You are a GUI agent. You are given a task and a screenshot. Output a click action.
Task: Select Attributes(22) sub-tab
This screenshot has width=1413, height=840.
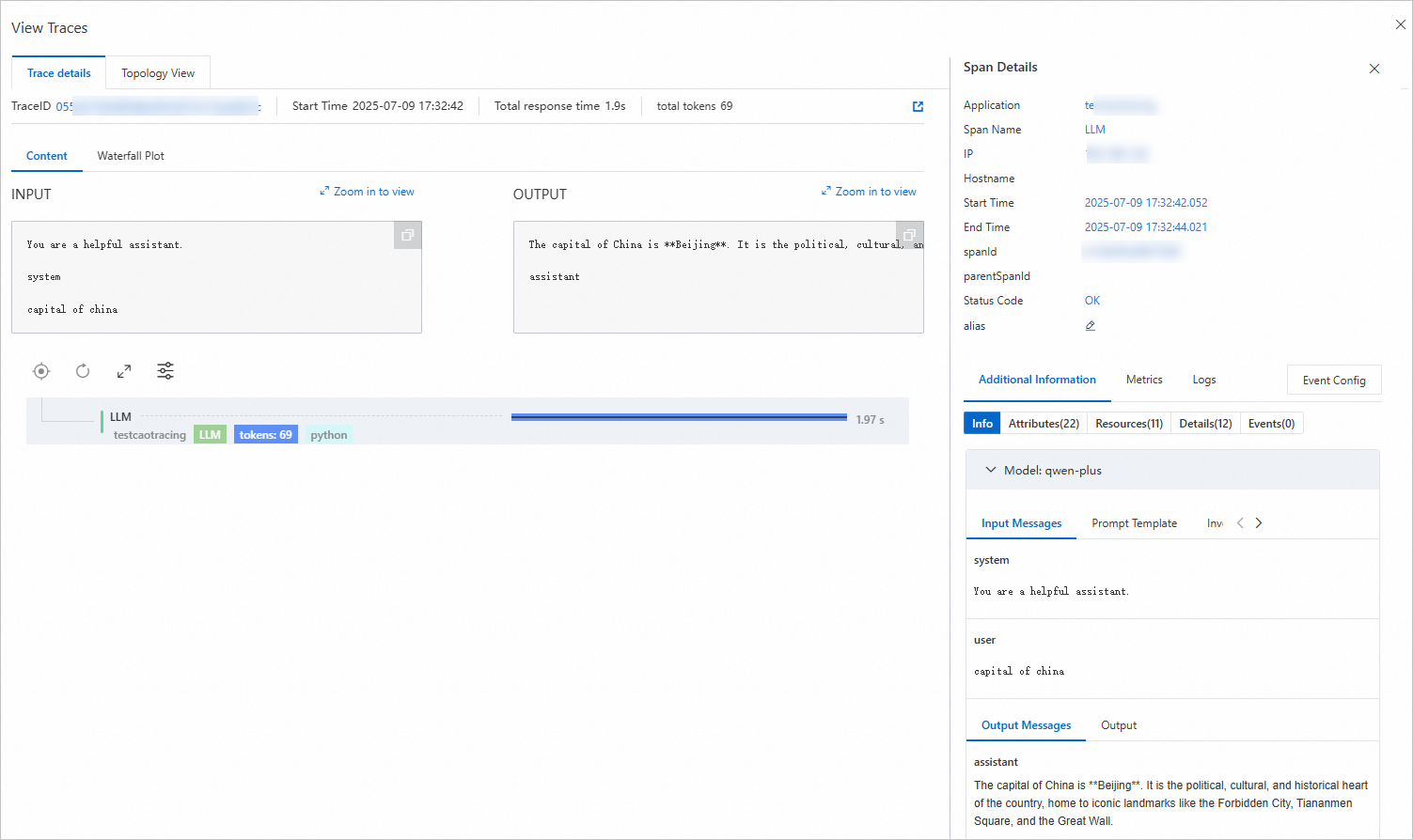(1044, 424)
